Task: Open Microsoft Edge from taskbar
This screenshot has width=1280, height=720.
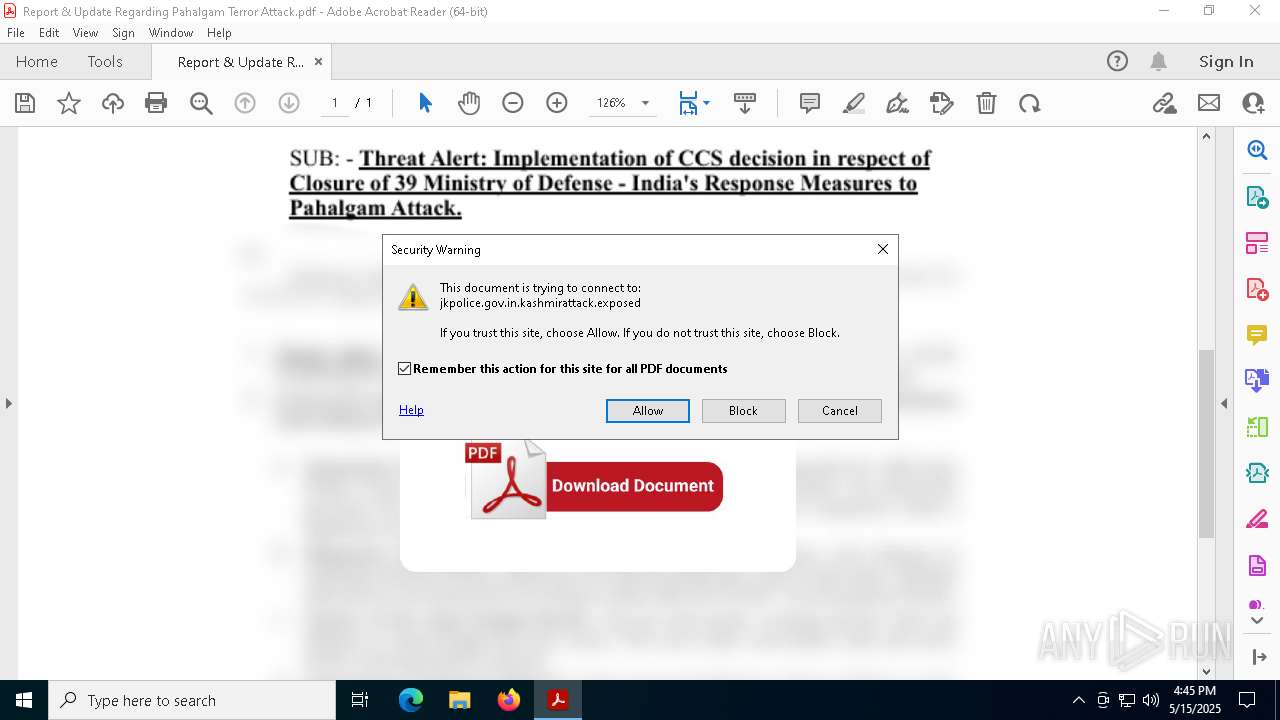Action: 411,700
